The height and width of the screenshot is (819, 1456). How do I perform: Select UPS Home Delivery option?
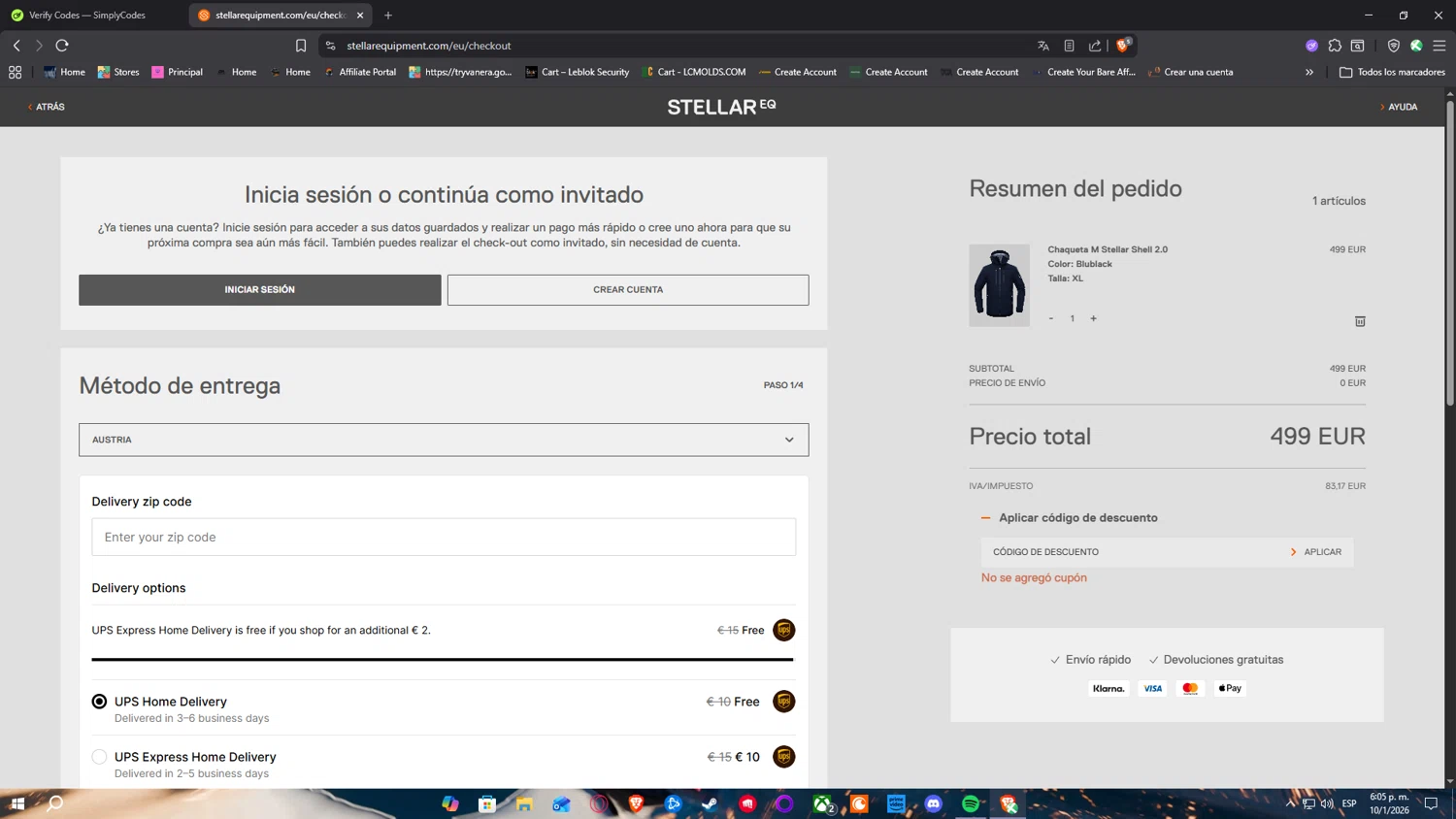click(99, 702)
